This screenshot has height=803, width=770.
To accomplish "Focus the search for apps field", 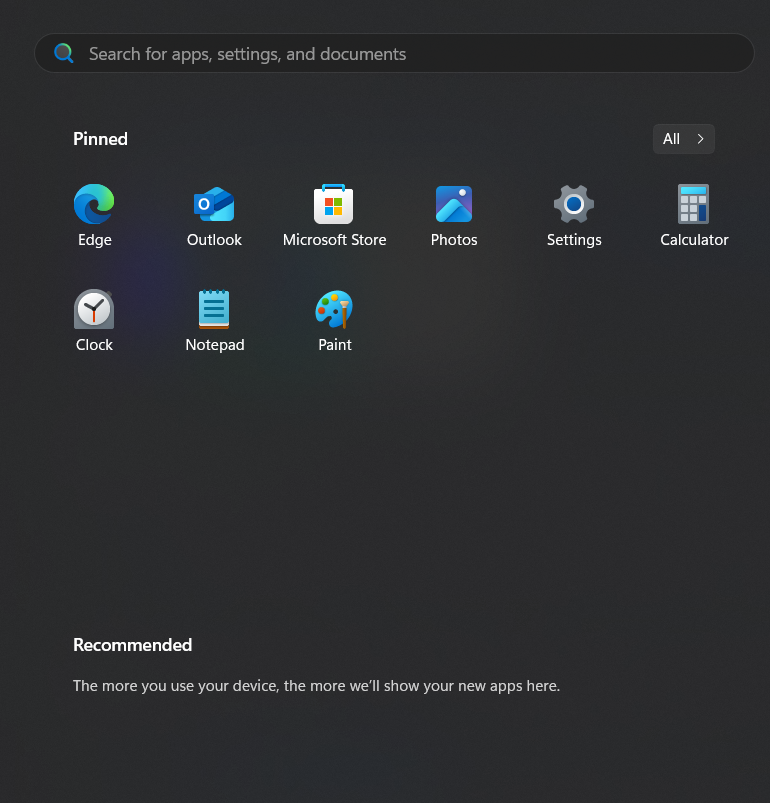I will 394,53.
